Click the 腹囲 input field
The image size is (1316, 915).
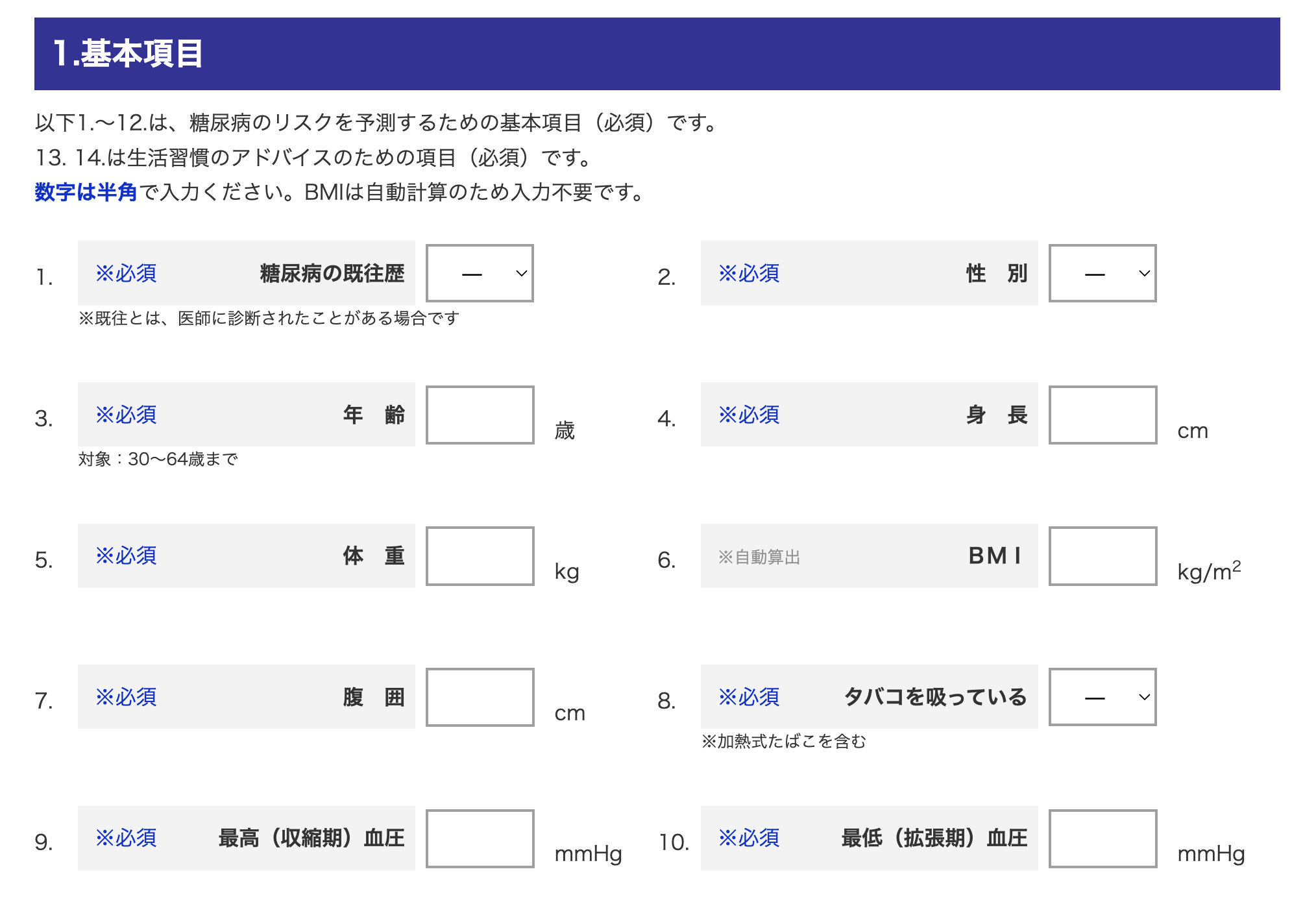click(x=480, y=697)
